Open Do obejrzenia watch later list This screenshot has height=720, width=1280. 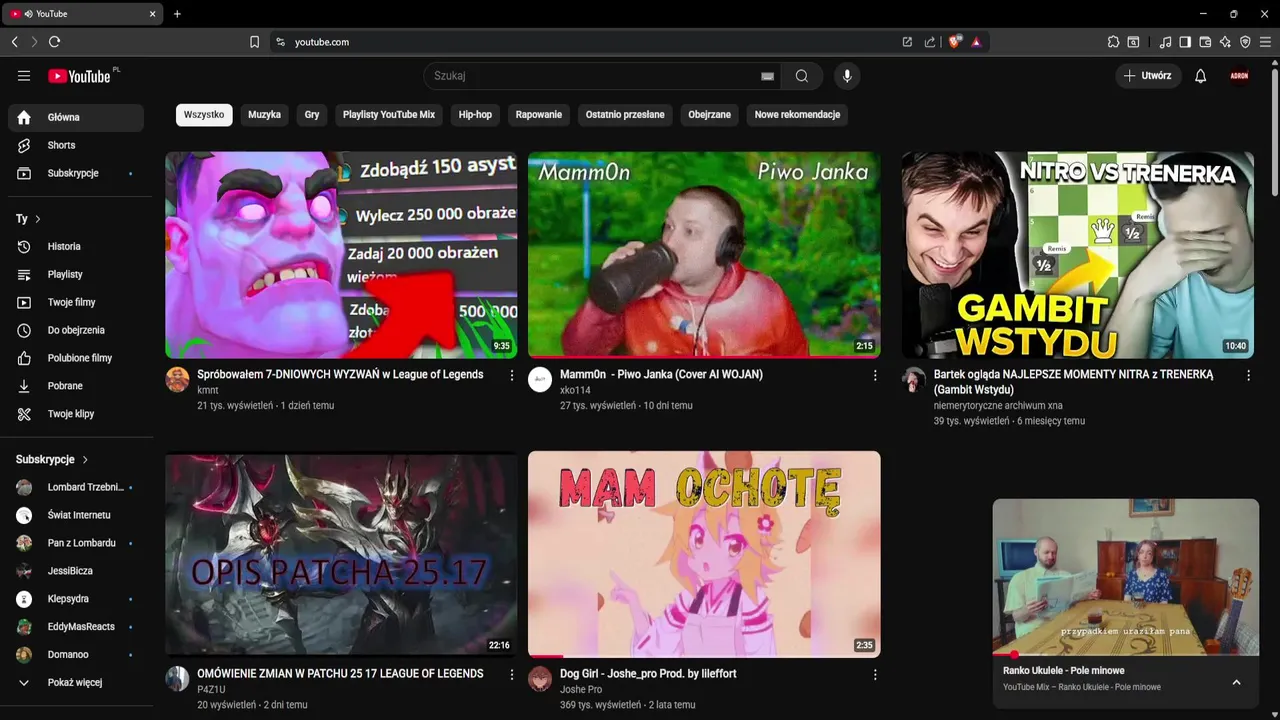(x=76, y=330)
